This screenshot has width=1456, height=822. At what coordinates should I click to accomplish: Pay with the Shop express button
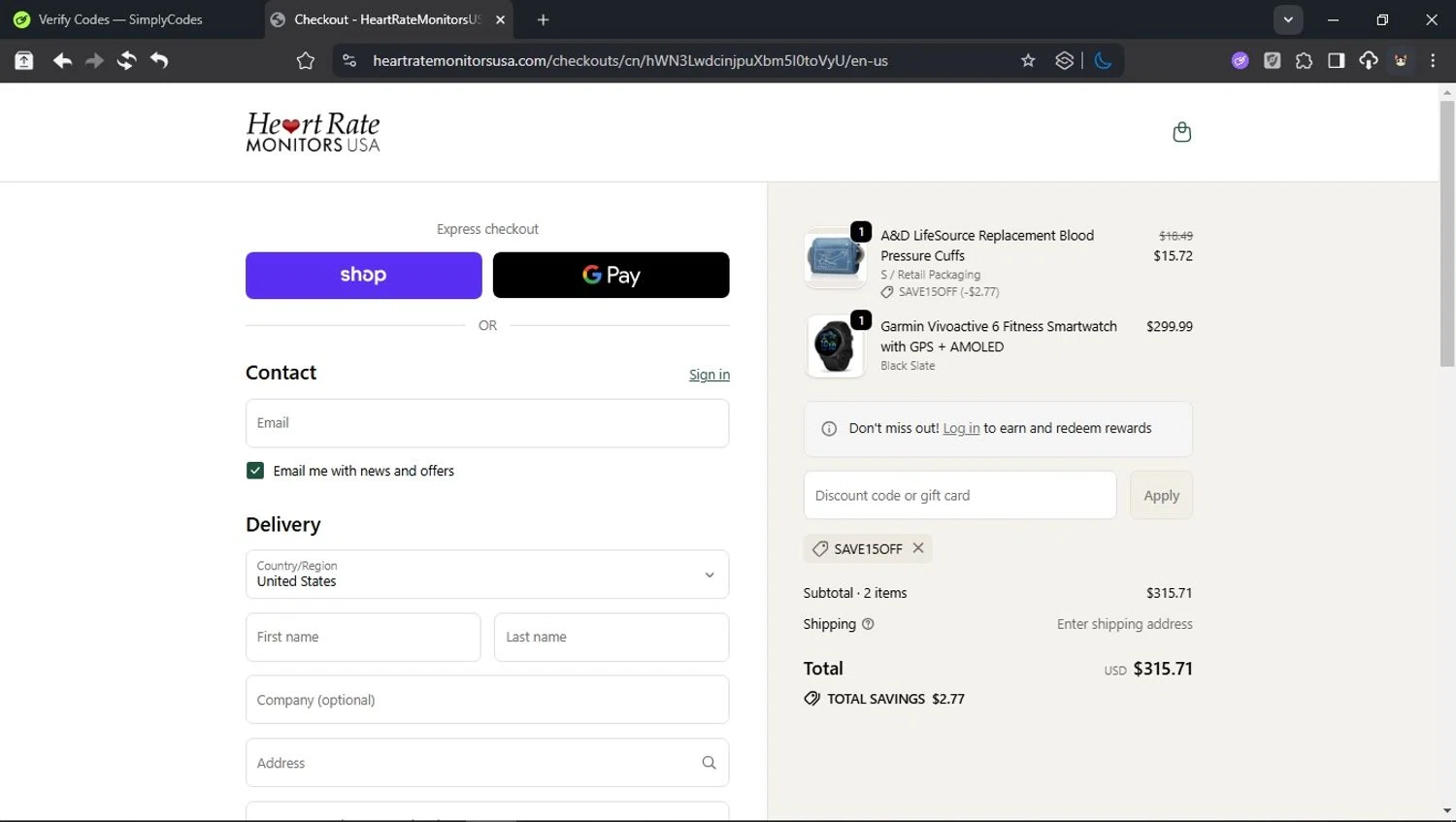coord(364,276)
